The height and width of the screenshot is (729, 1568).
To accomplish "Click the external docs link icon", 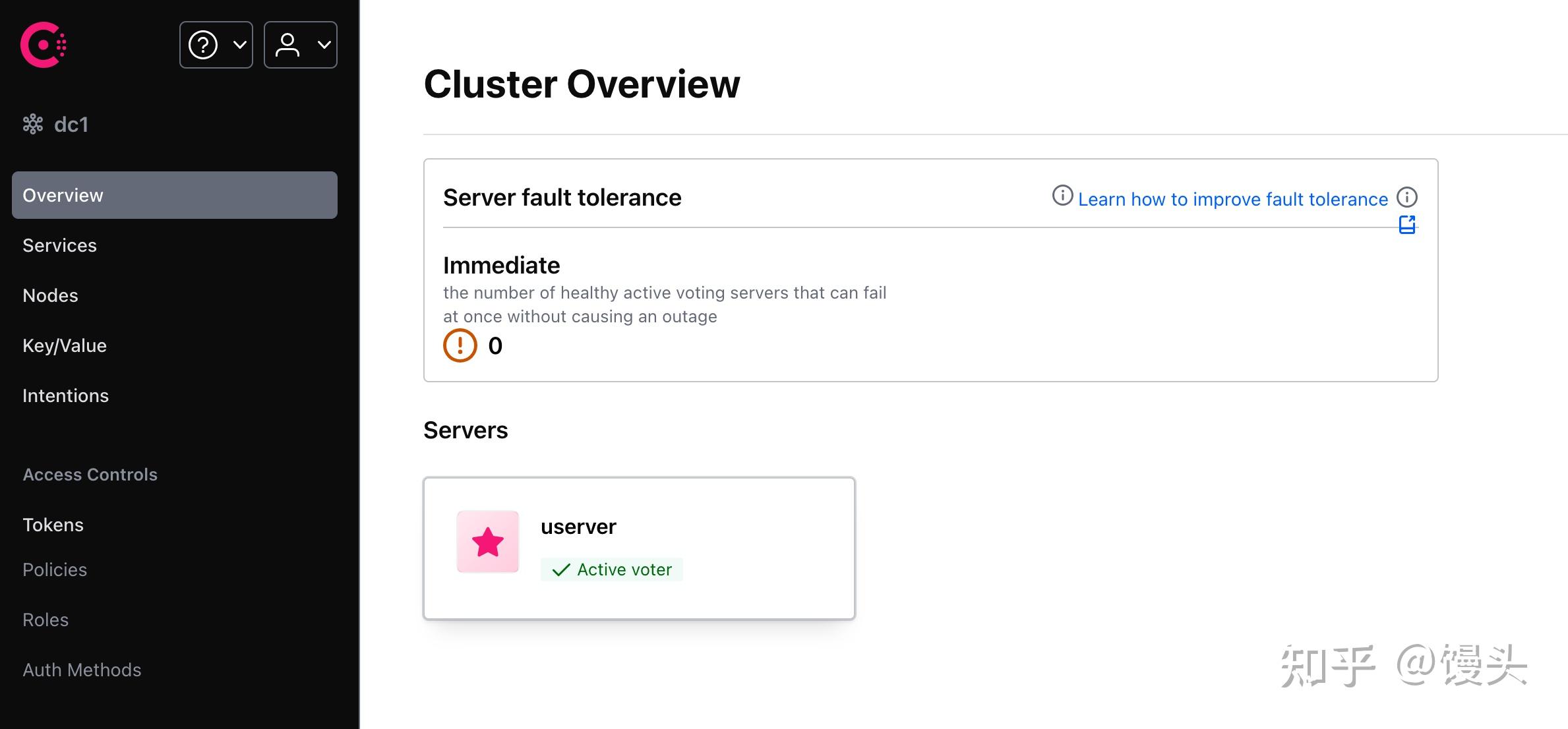I will coord(1407,225).
